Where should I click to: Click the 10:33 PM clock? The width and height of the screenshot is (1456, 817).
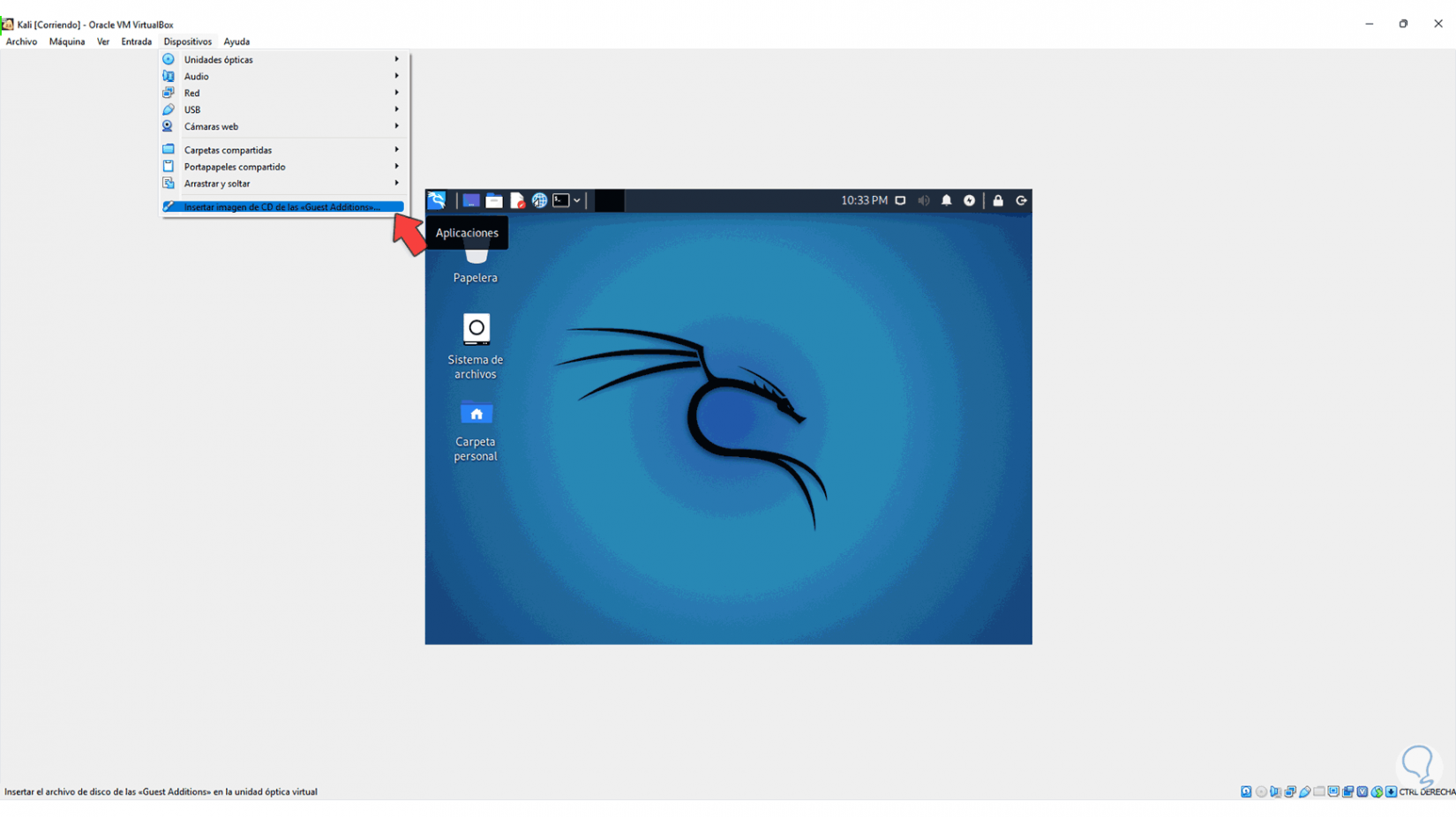click(x=864, y=200)
